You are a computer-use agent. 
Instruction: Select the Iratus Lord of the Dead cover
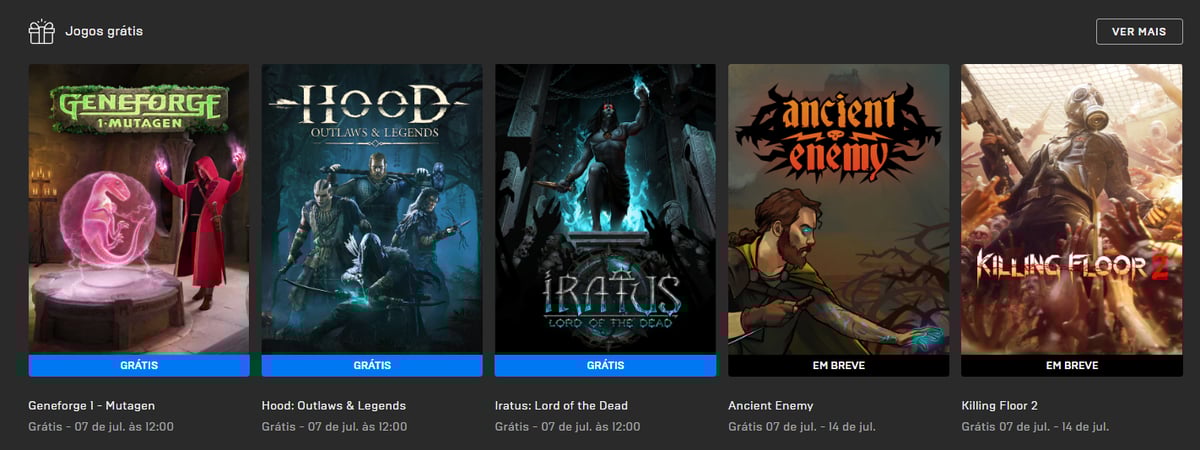tap(605, 209)
